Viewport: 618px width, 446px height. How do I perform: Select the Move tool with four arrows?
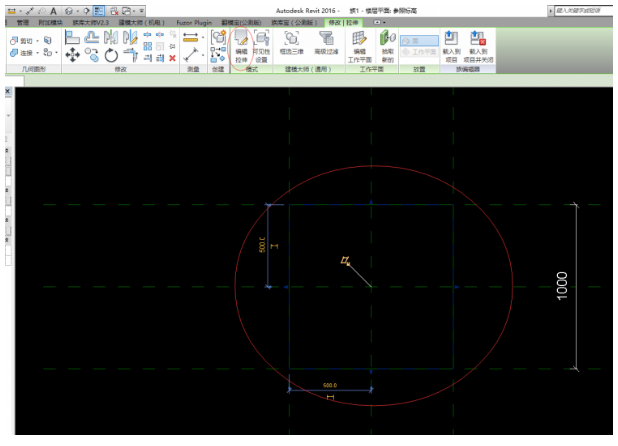(73, 56)
